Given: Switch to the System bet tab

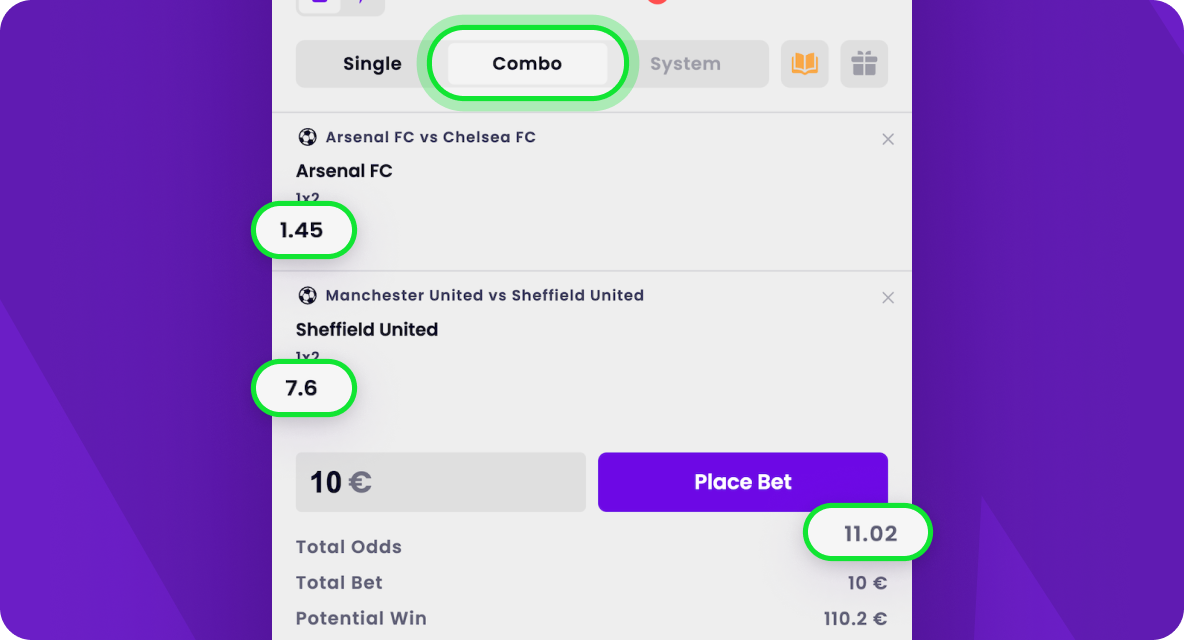Looking at the screenshot, I should coord(685,64).
